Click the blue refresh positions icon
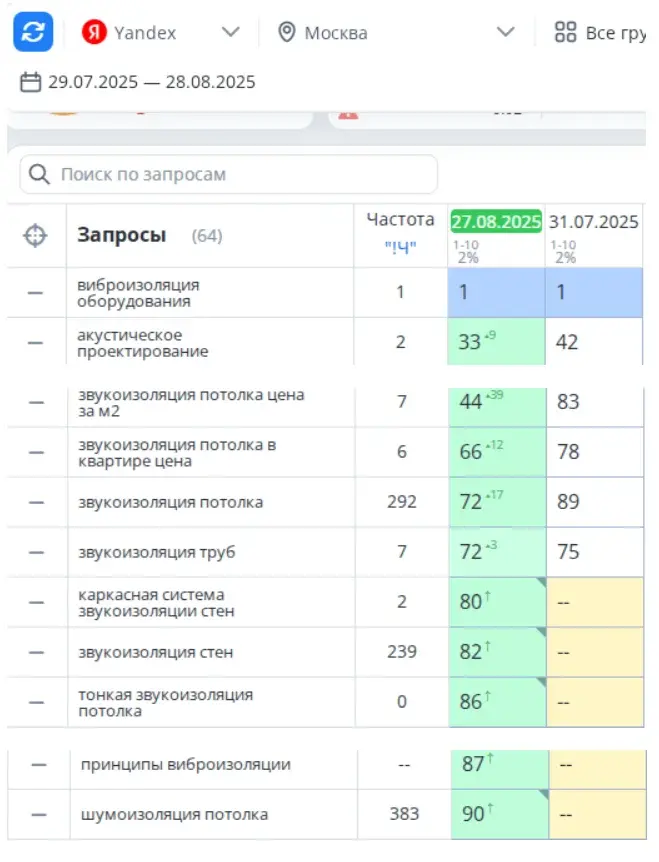659x862 pixels. 33,32
